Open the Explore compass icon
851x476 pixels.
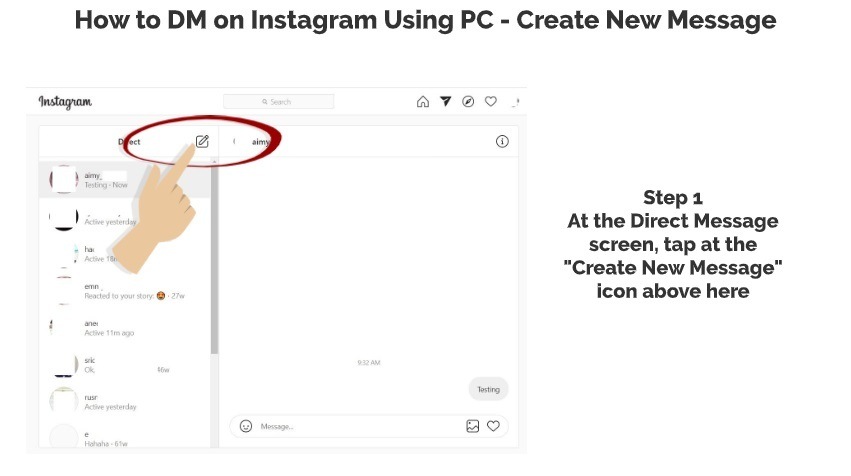[x=468, y=101]
